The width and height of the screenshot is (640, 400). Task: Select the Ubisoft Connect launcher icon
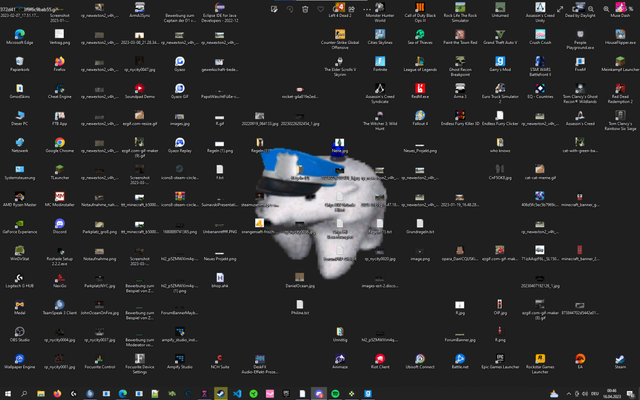420,361
